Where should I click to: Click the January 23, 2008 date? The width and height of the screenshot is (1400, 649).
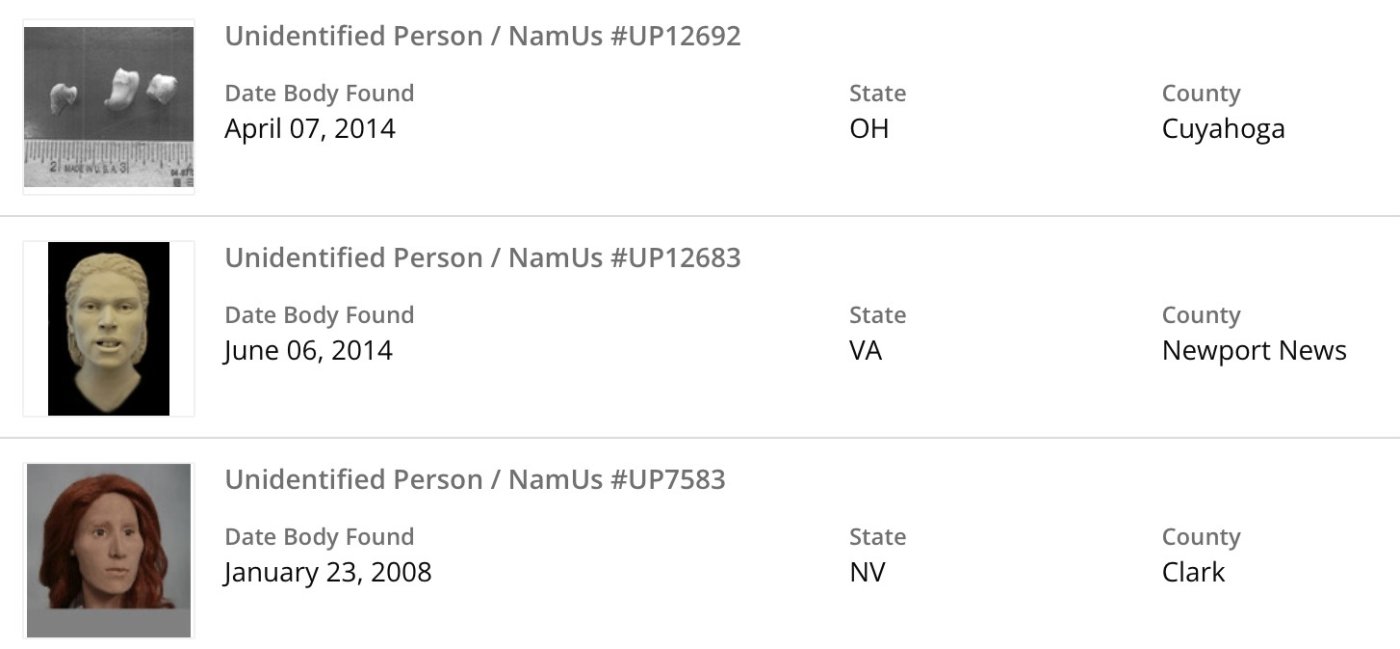[x=328, y=573]
